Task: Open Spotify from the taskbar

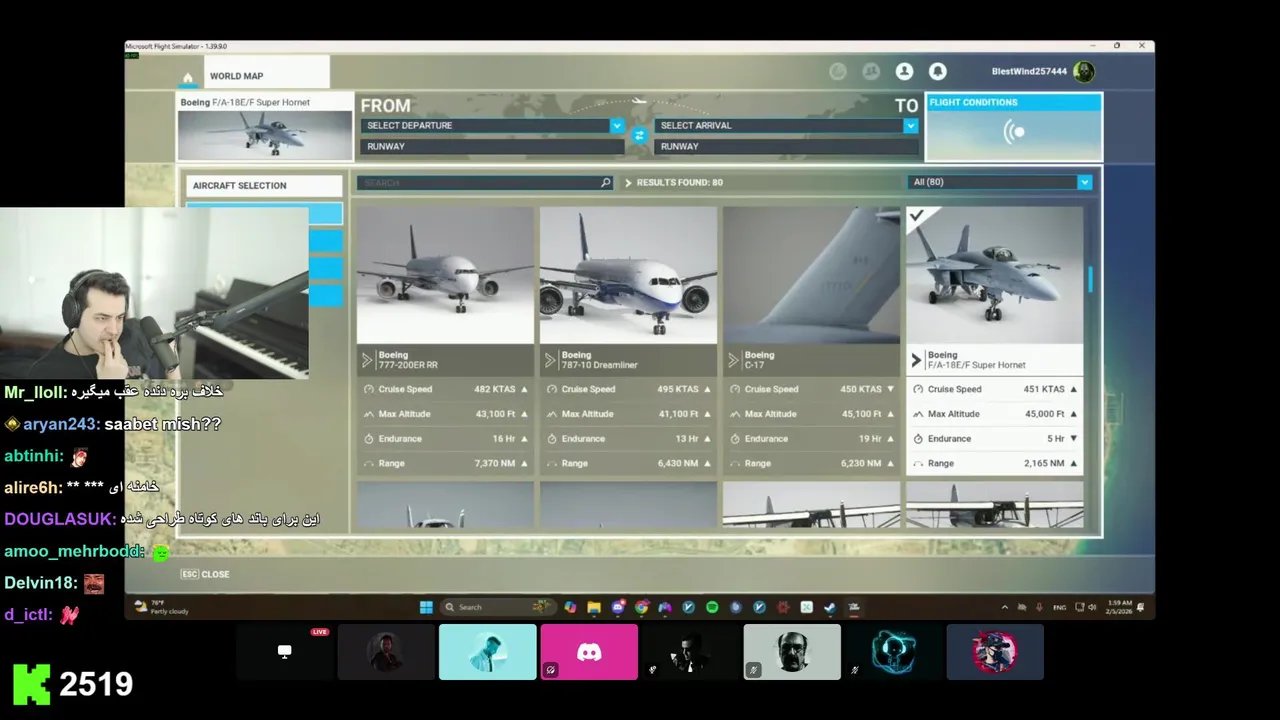Action: (712, 607)
